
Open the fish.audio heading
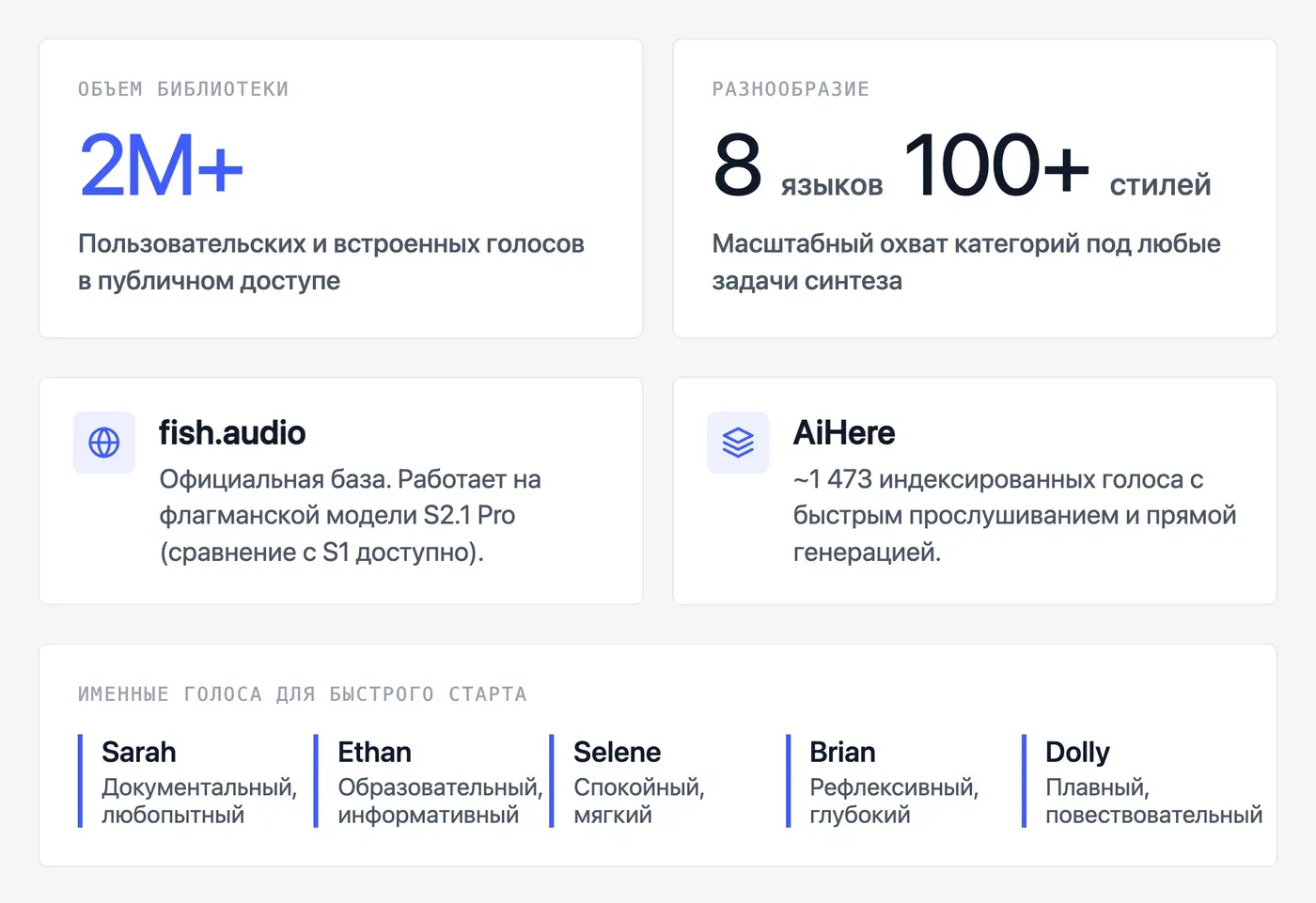[232, 433]
